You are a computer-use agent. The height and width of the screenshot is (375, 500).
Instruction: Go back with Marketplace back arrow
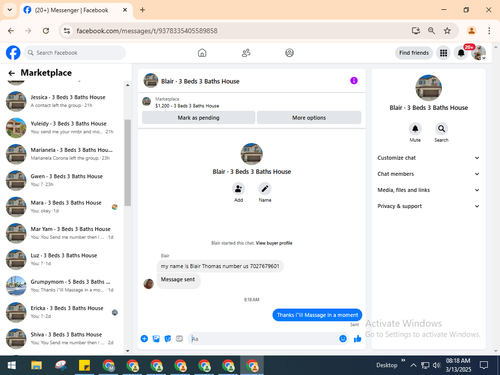12,73
